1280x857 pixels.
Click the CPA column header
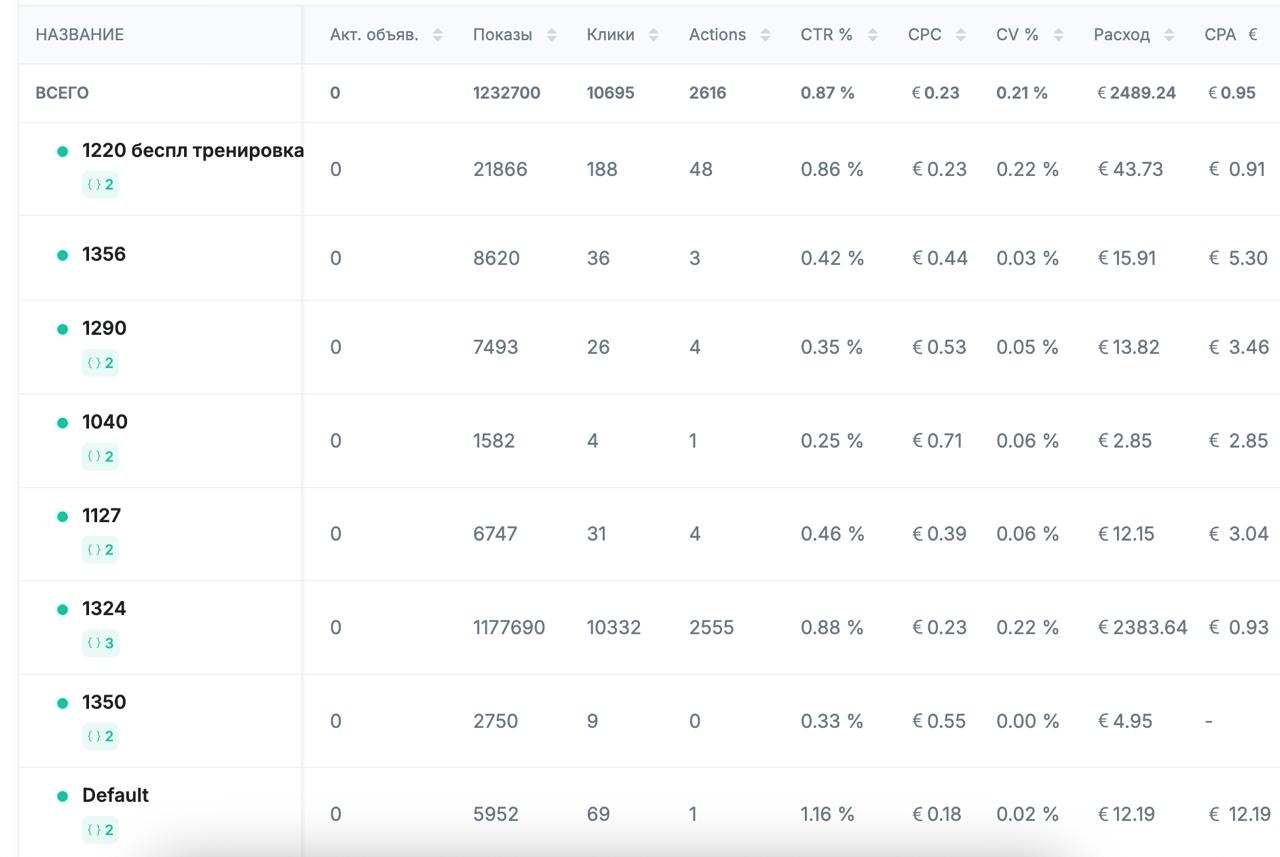[x=1220, y=35]
